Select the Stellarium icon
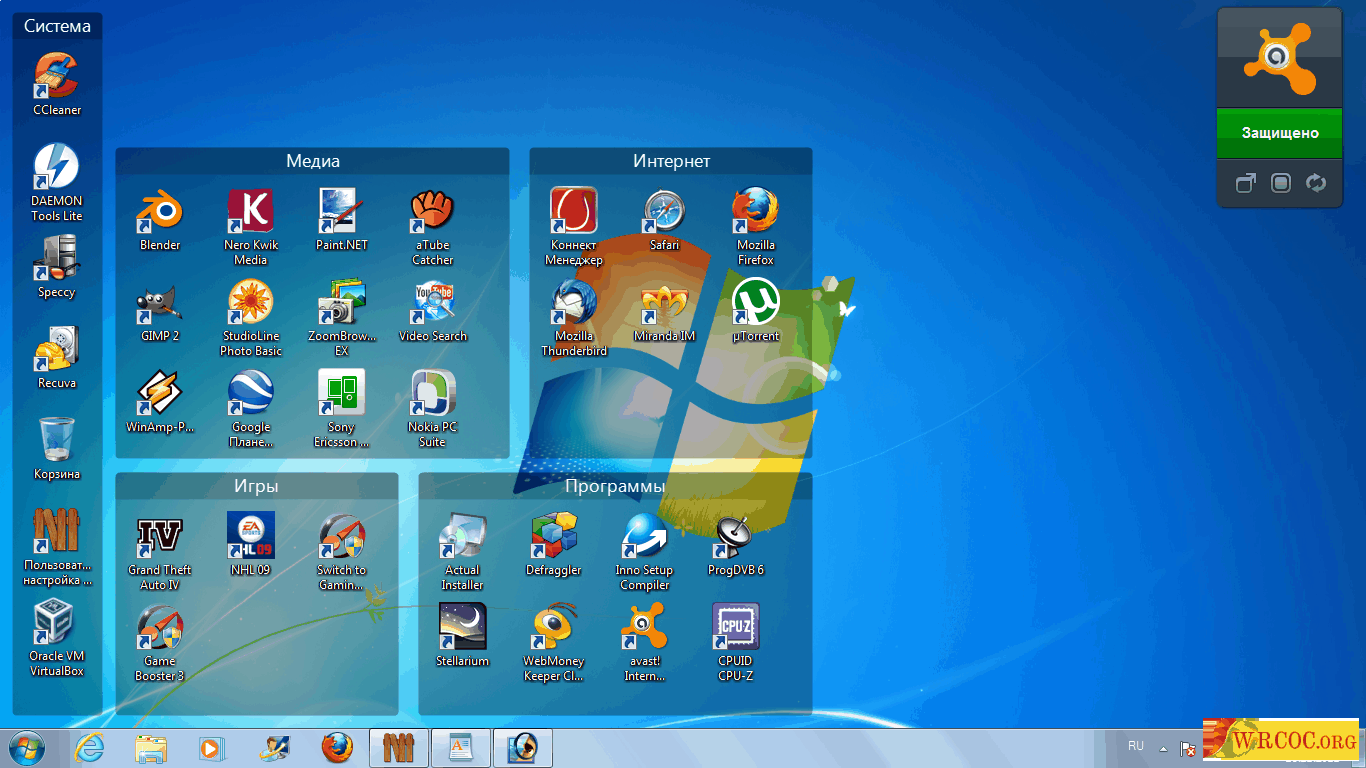 coord(463,636)
